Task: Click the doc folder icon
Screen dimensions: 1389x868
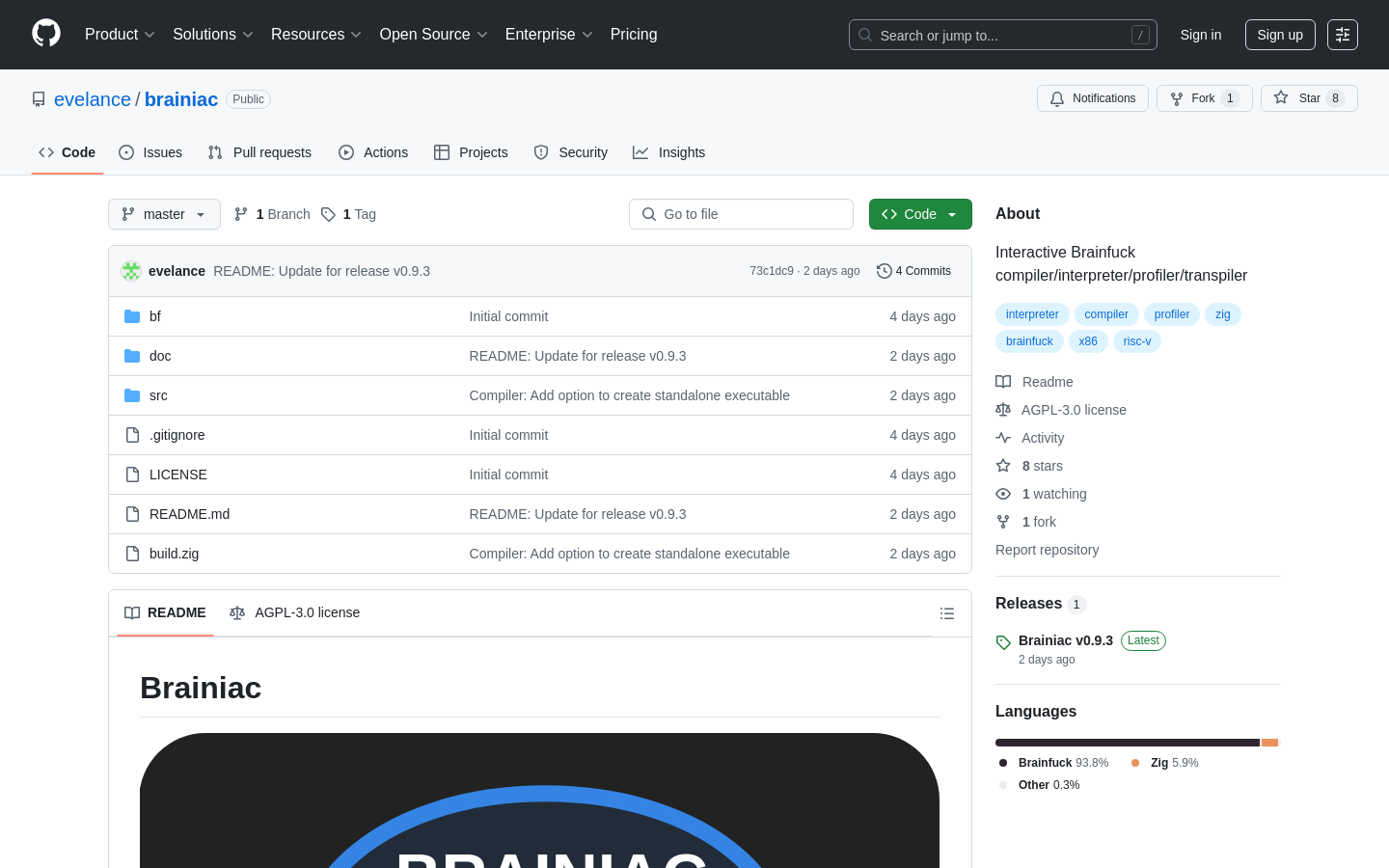Action: (132, 356)
